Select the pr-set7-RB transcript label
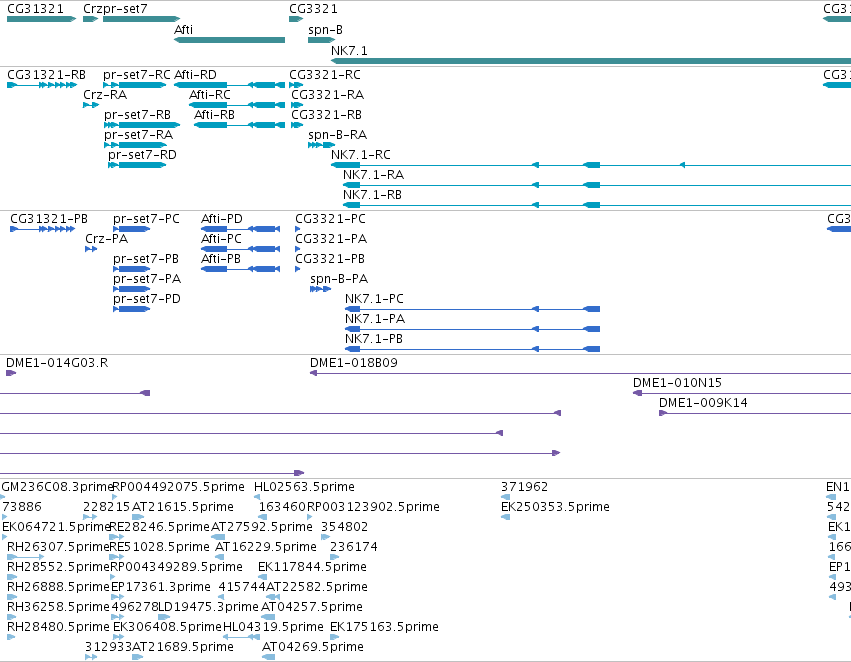Screen dimensions: 851x662 click(x=137, y=114)
